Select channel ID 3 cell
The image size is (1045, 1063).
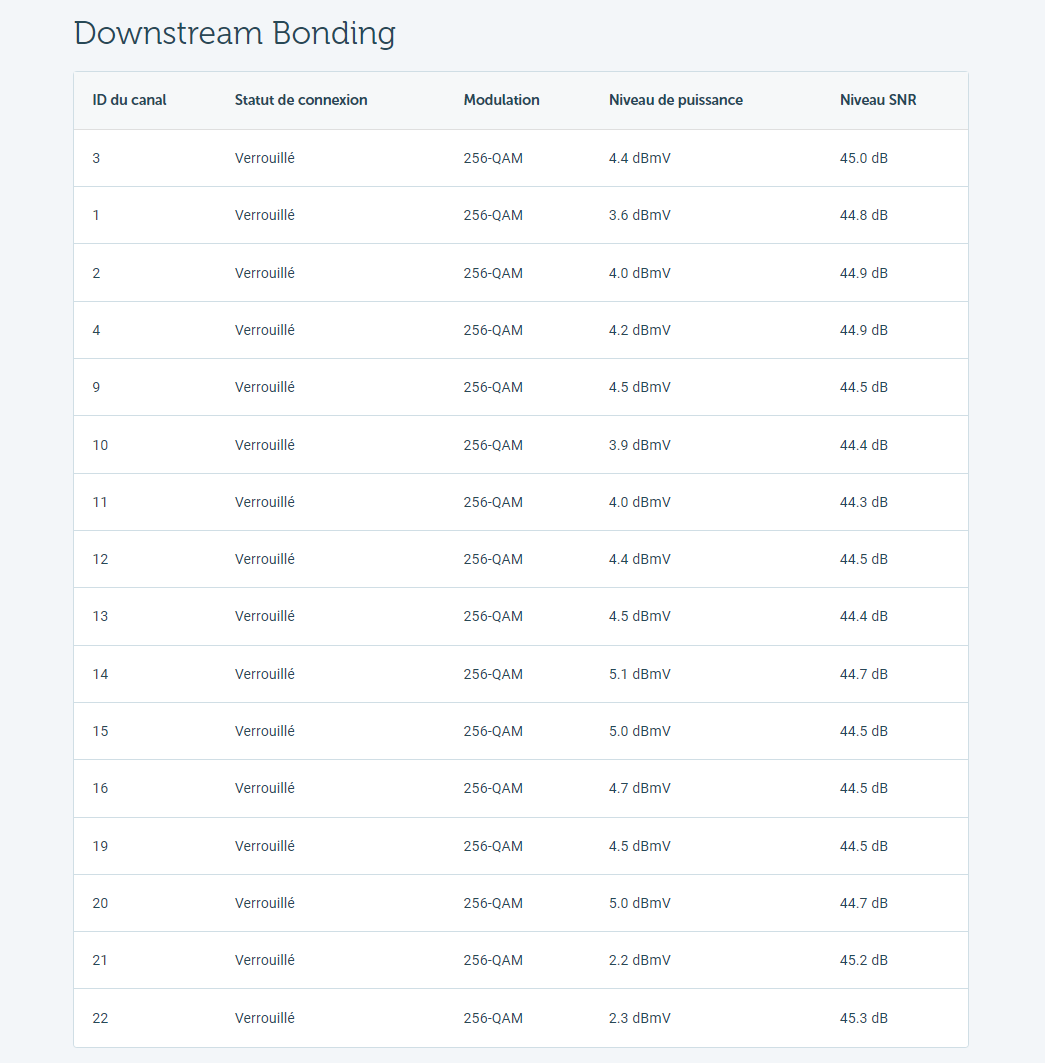[96, 159]
